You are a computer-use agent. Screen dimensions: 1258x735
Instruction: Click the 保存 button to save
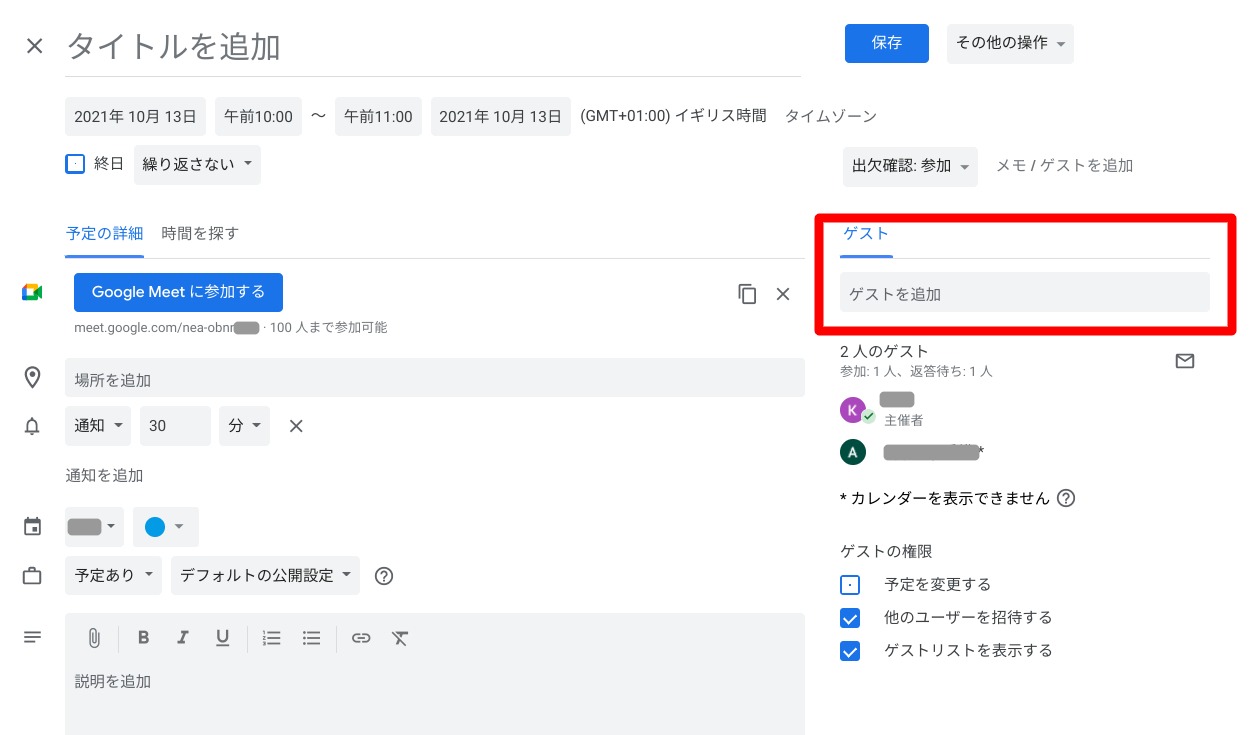point(886,44)
